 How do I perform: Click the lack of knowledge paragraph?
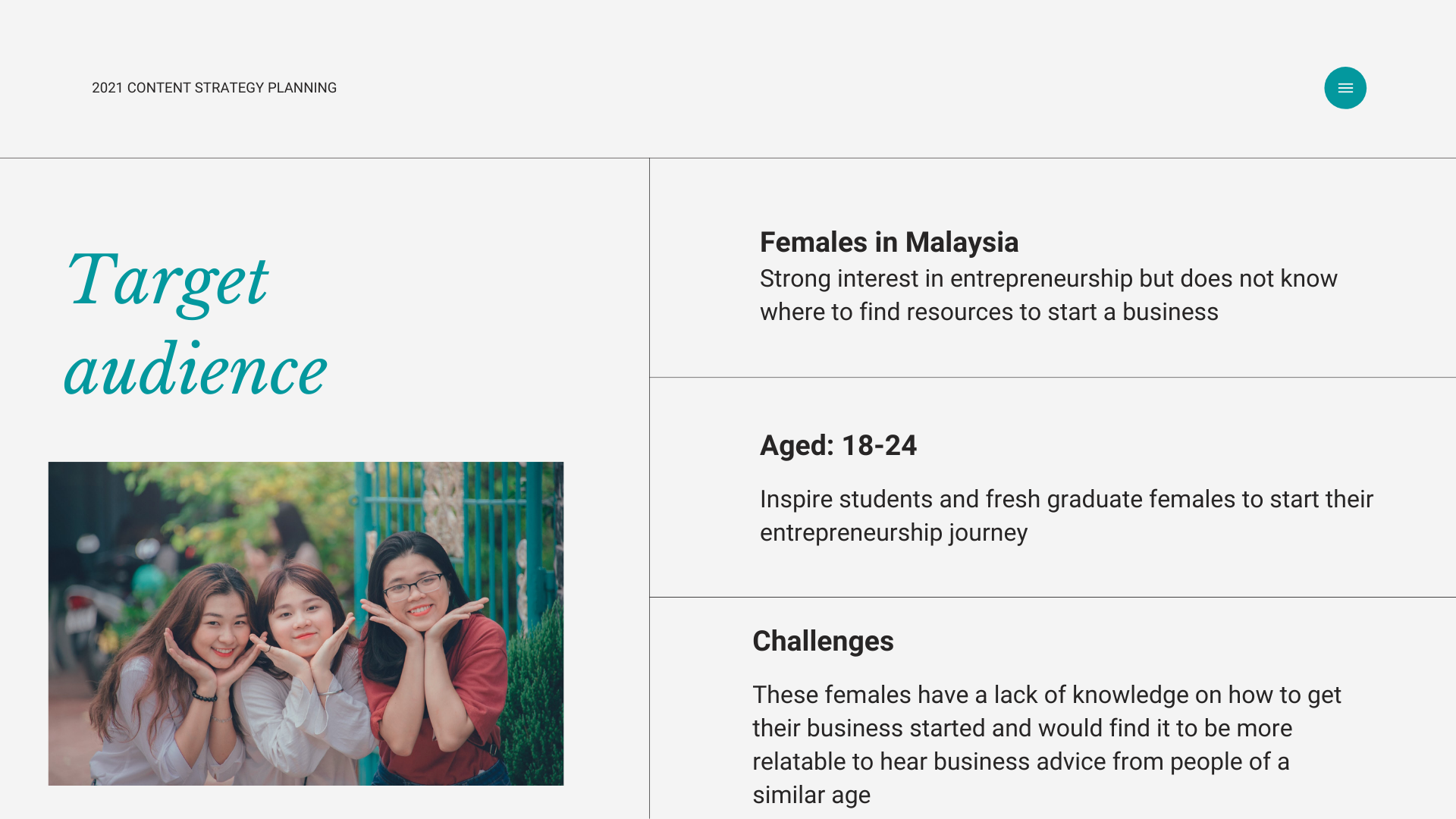1046,745
